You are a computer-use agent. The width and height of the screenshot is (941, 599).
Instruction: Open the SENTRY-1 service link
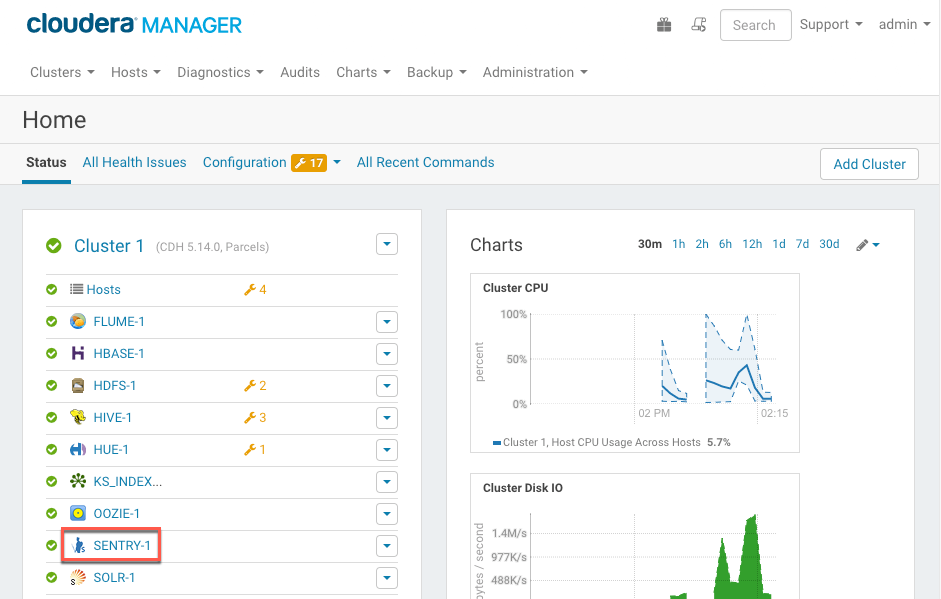pos(122,546)
